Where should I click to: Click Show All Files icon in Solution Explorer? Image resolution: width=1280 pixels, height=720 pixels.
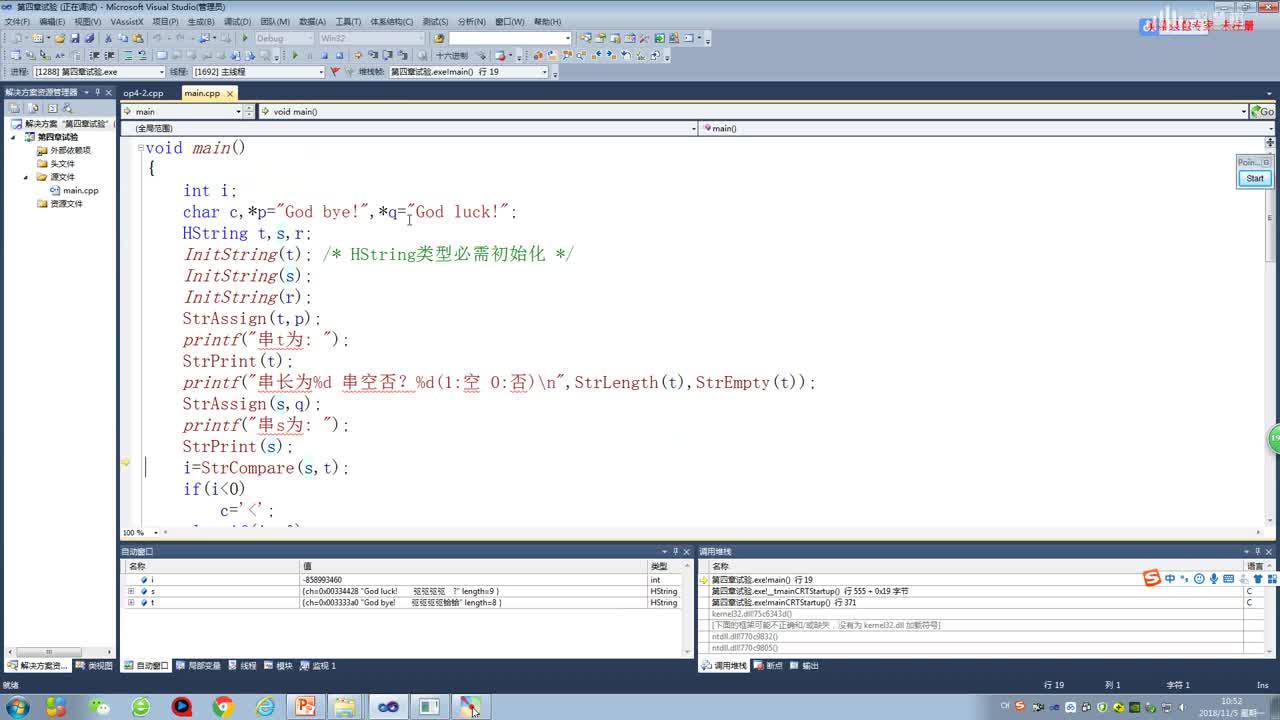click(33, 107)
